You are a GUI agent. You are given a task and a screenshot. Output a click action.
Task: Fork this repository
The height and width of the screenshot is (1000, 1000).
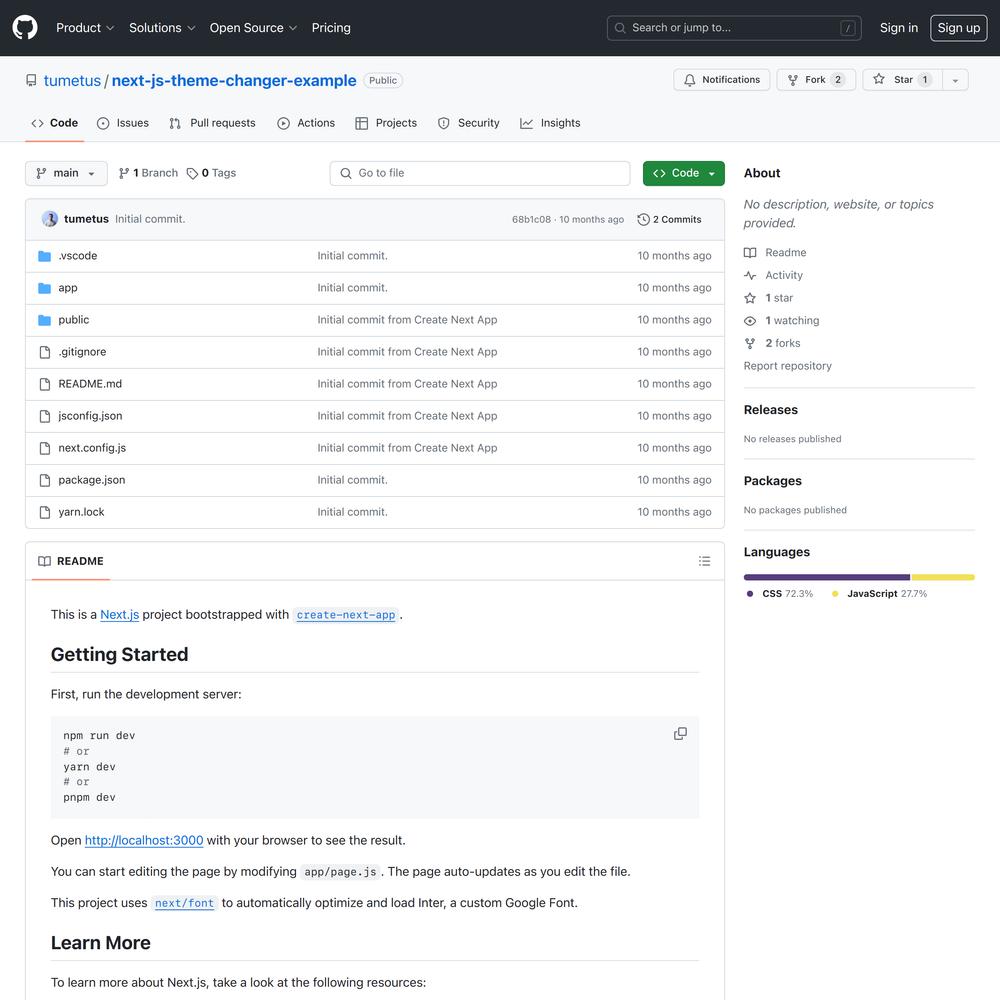pyautogui.click(x=816, y=80)
